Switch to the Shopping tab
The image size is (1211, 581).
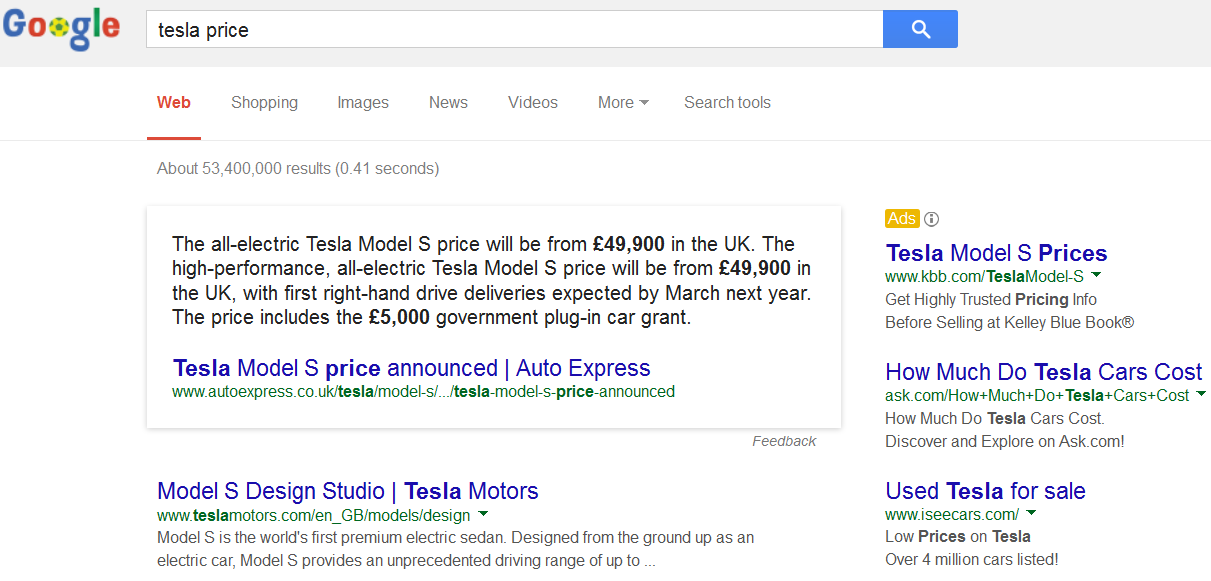pyautogui.click(x=264, y=102)
